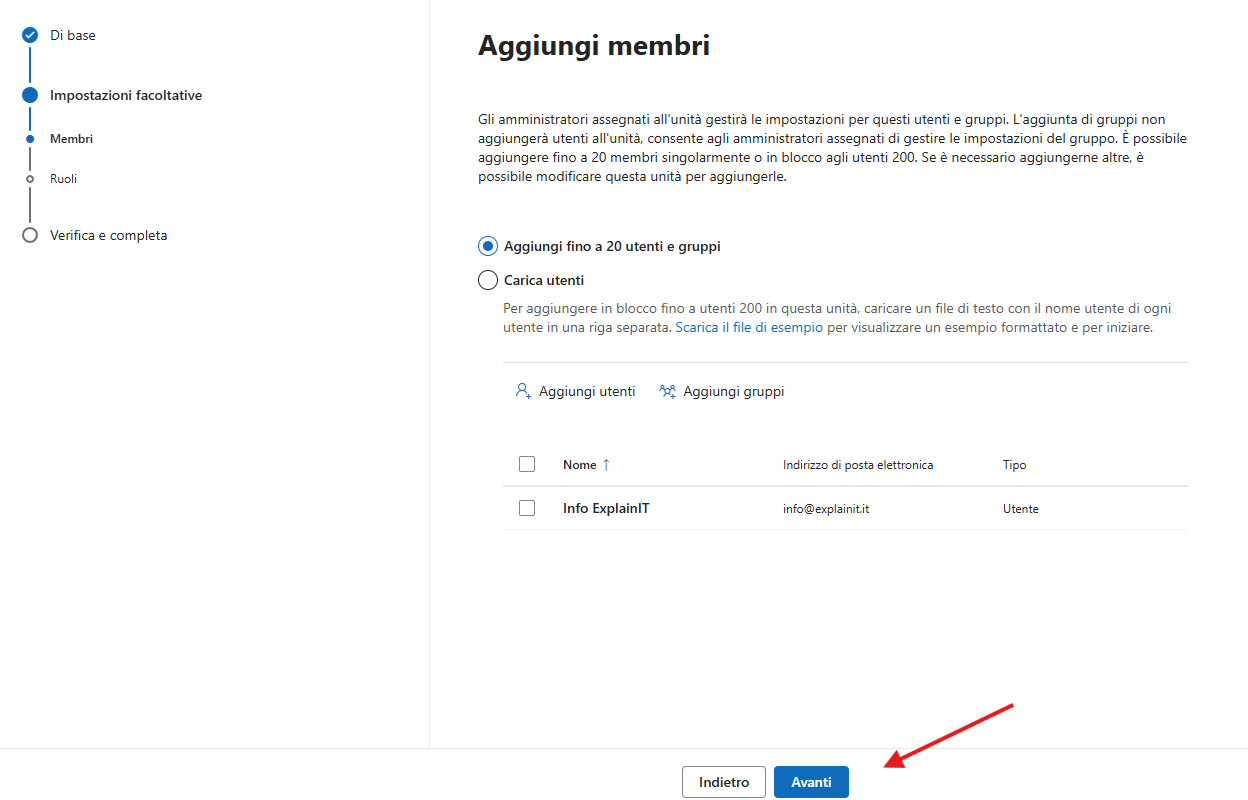The image size is (1248, 800).
Task: Jump to Verifica e completa step
Action: point(109,235)
